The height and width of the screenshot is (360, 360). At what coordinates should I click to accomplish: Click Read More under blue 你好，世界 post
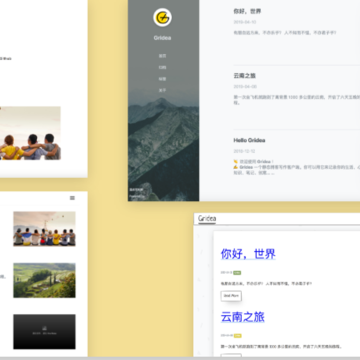[x=231, y=296]
